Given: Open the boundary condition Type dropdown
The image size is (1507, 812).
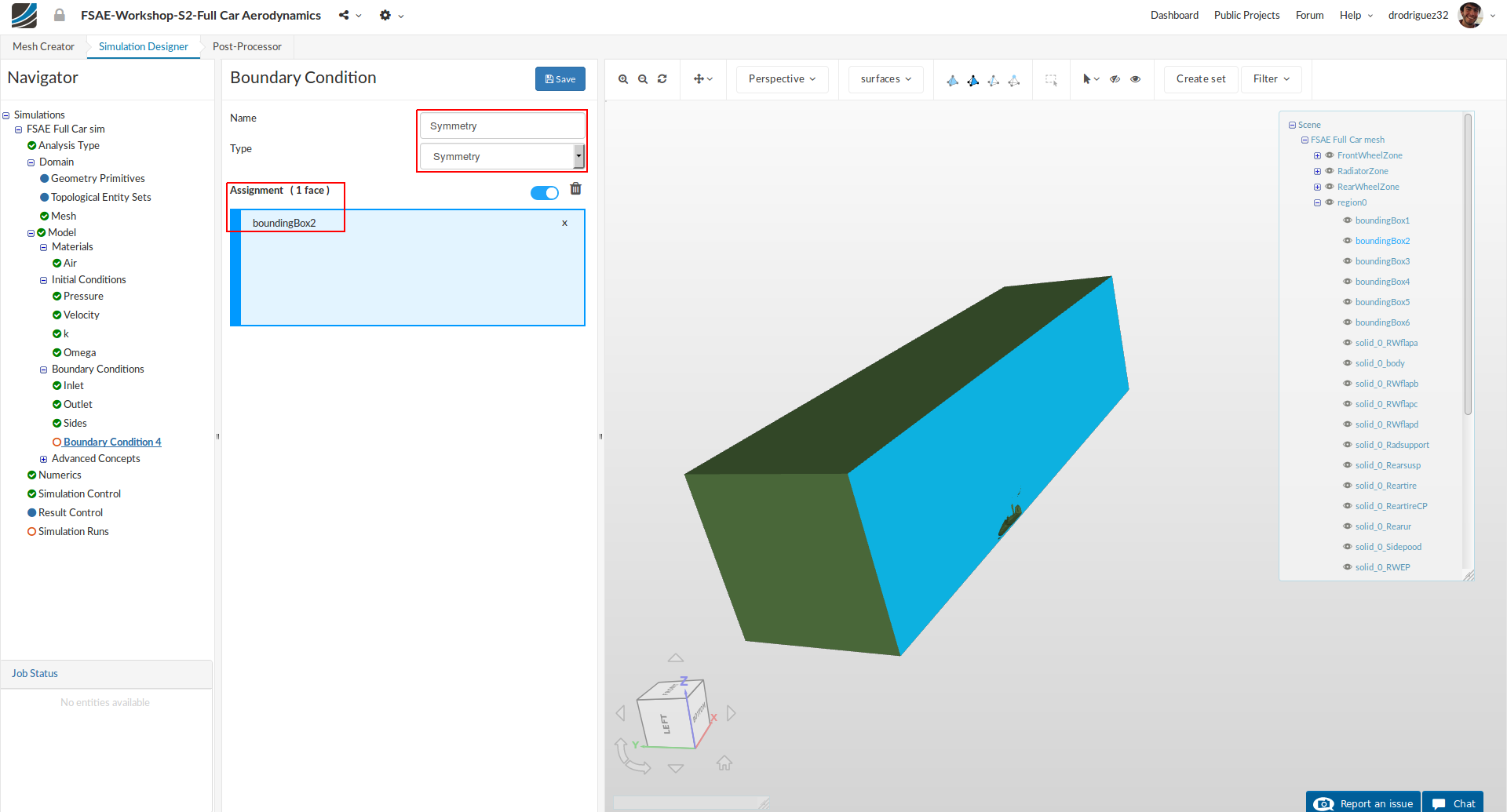Looking at the screenshot, I should (x=502, y=156).
